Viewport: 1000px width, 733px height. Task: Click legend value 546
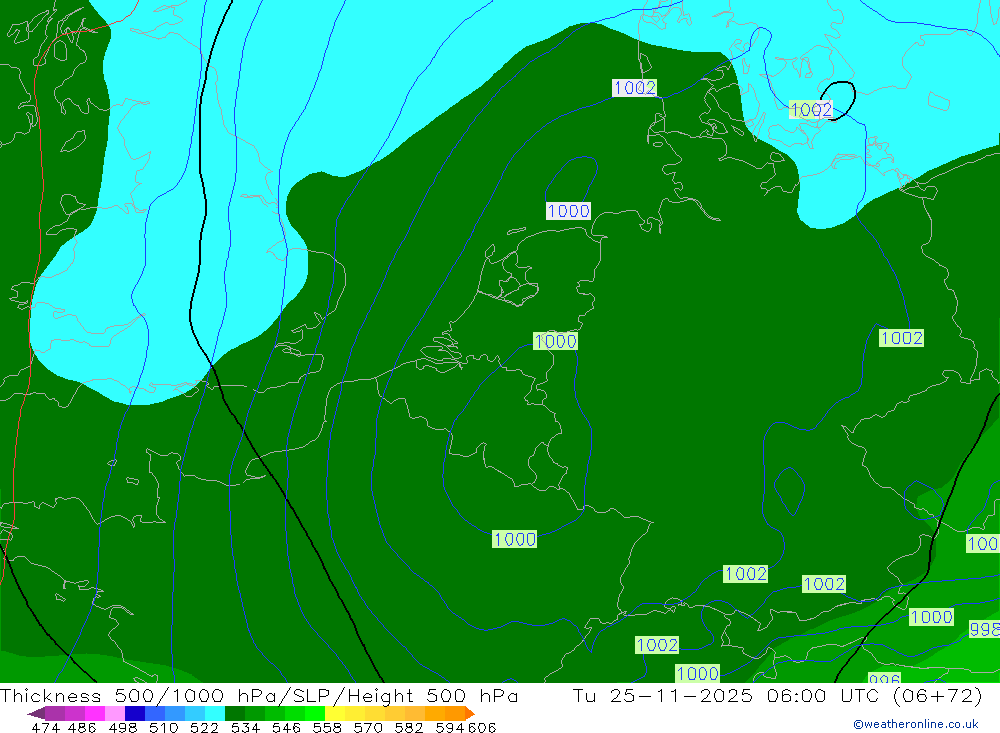pos(286,727)
